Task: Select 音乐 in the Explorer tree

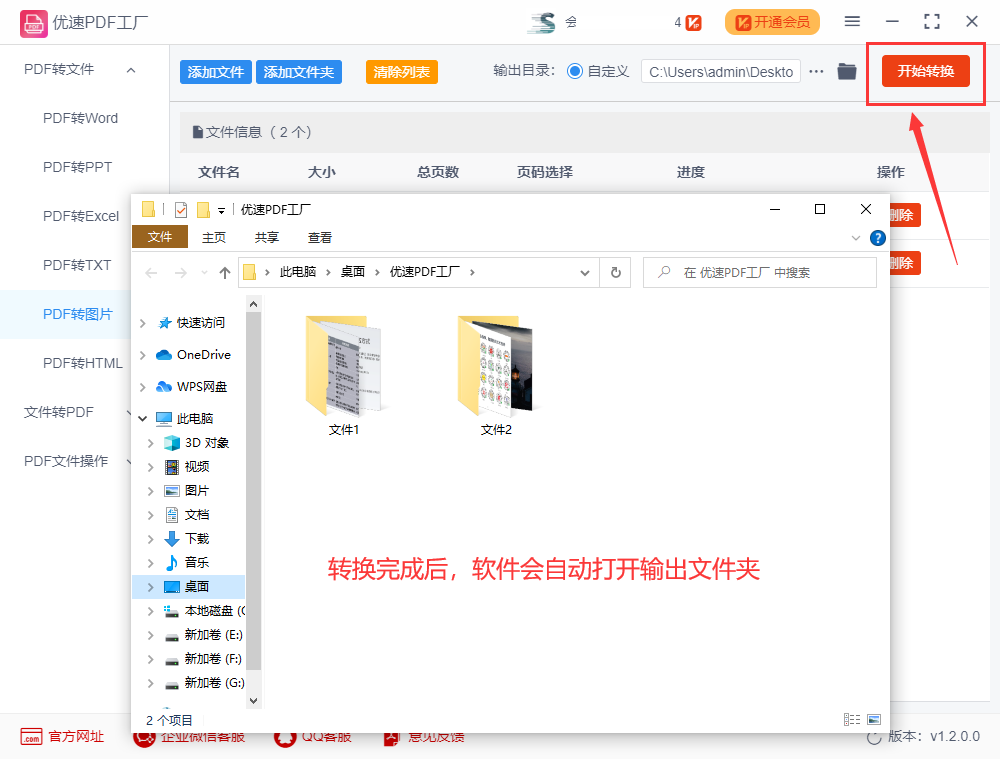Action: tap(188, 563)
